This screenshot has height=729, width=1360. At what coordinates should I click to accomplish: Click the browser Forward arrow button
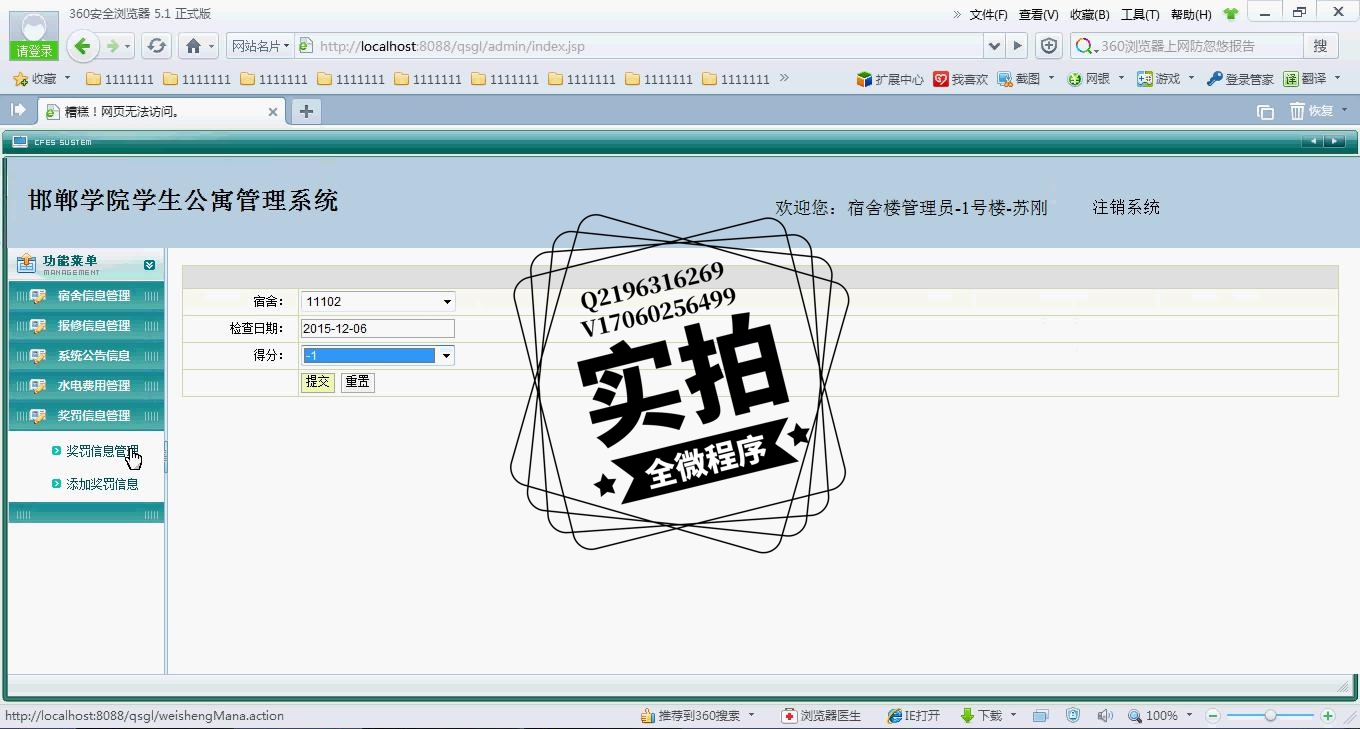click(x=113, y=46)
